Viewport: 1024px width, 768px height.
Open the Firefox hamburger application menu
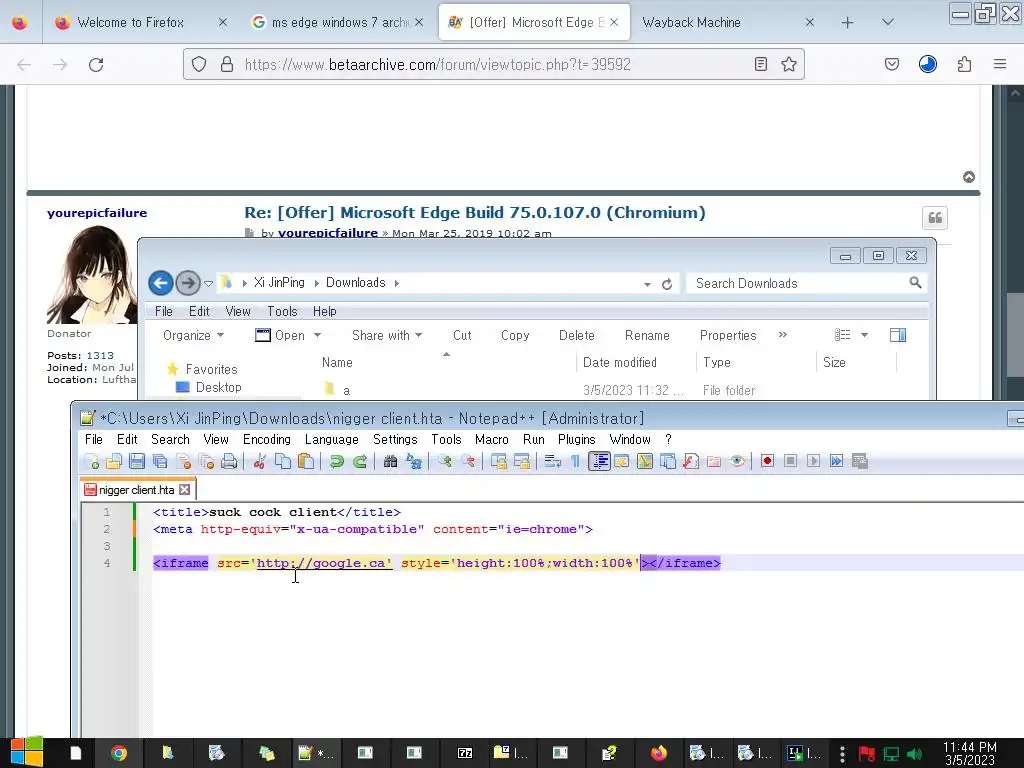1000,64
